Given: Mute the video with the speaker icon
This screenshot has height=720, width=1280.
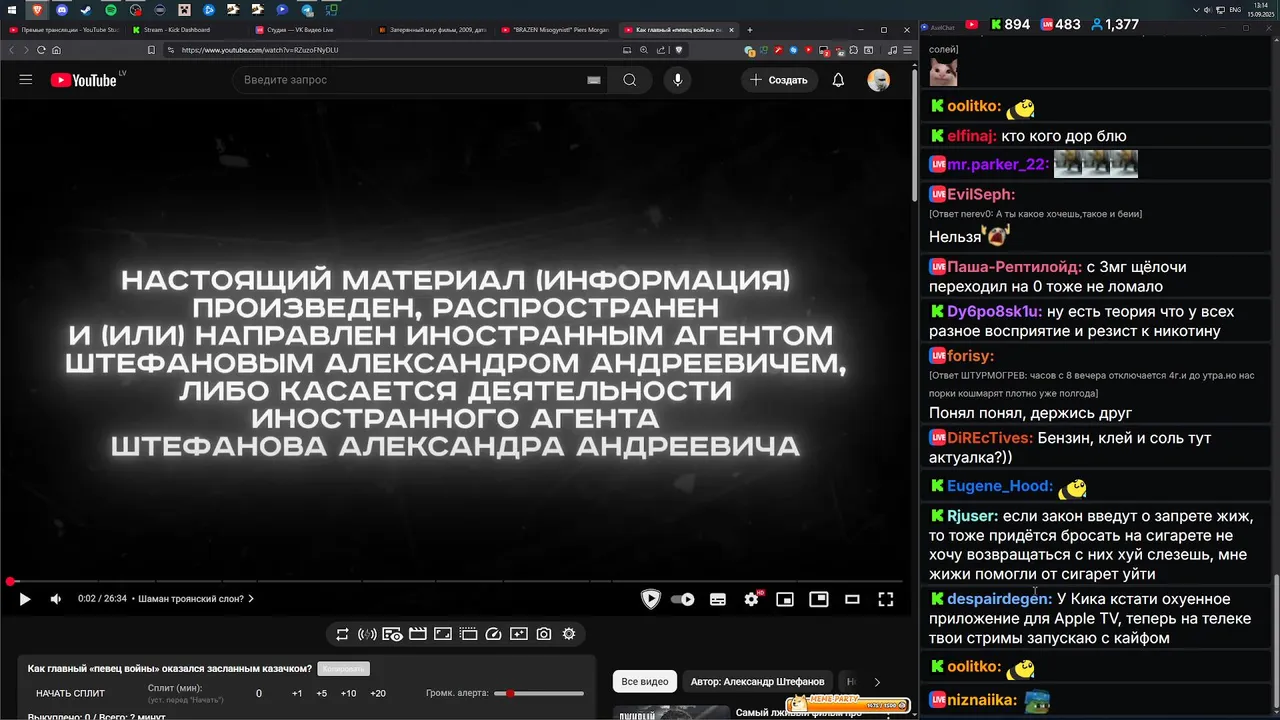Looking at the screenshot, I should click(56, 599).
